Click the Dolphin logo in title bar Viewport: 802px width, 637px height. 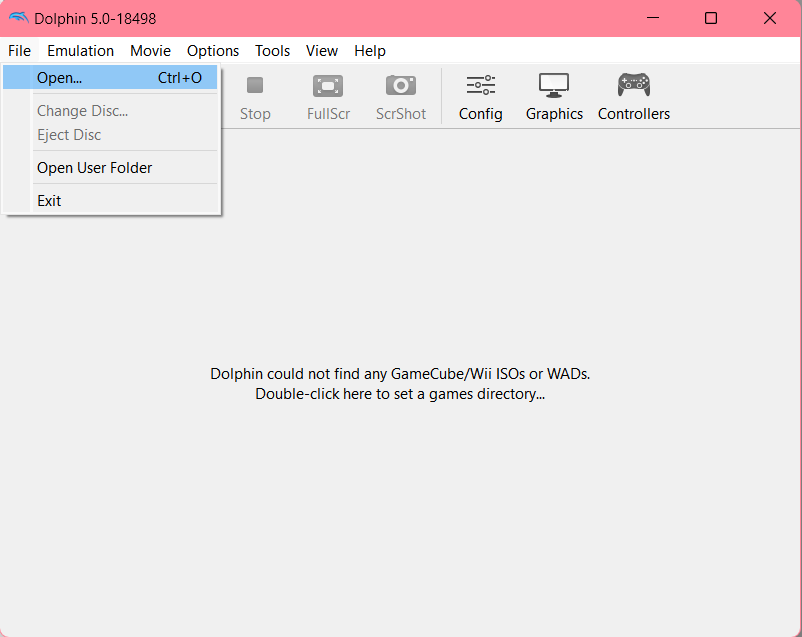pyautogui.click(x=18, y=18)
